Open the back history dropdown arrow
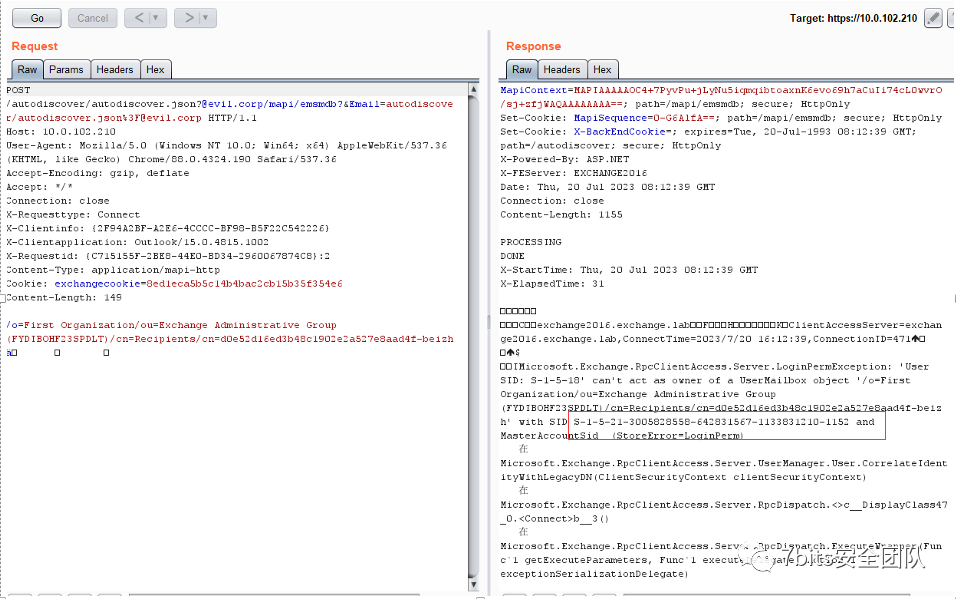The width and height of the screenshot is (956, 599). pos(157,18)
